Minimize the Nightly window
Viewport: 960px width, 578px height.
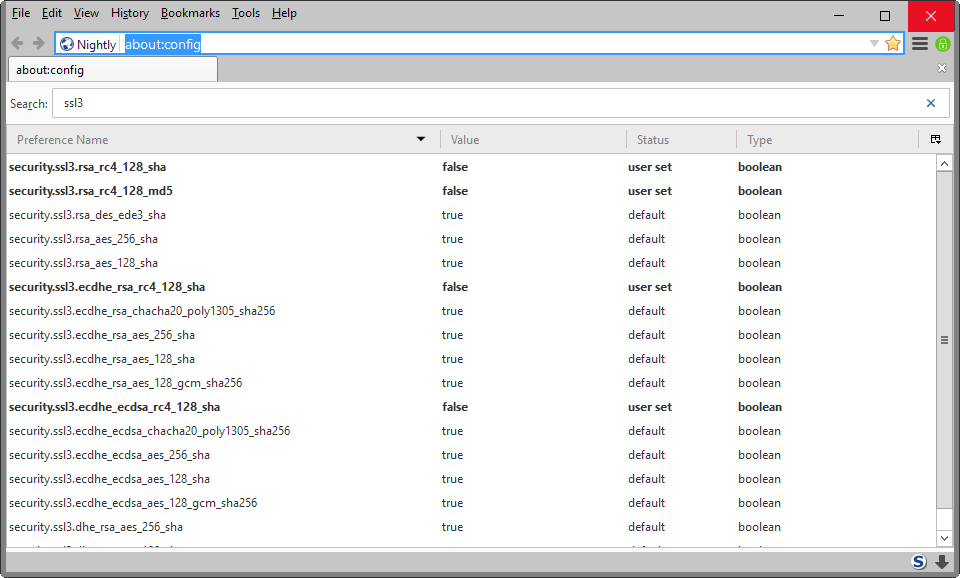(839, 15)
